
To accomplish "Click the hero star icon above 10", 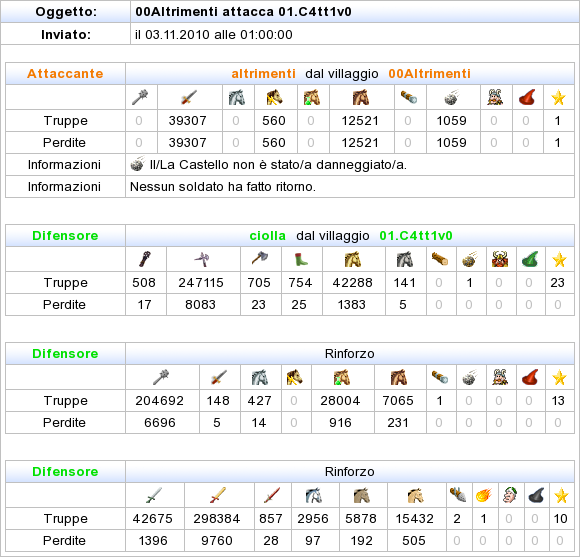I will coord(561,495).
